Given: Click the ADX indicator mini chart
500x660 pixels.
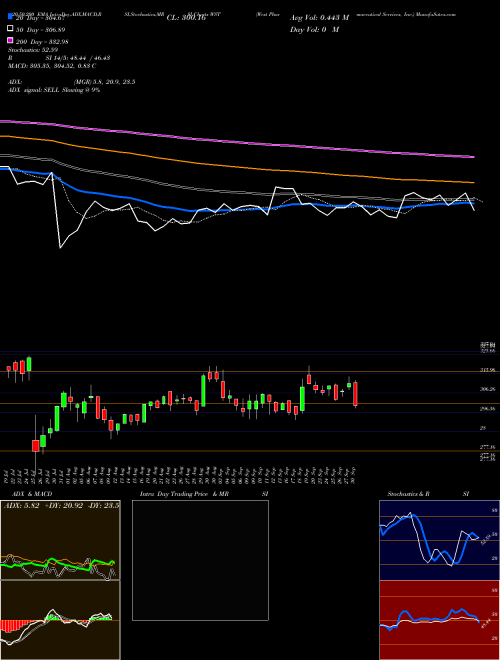Looking at the screenshot, I should 60,540.
